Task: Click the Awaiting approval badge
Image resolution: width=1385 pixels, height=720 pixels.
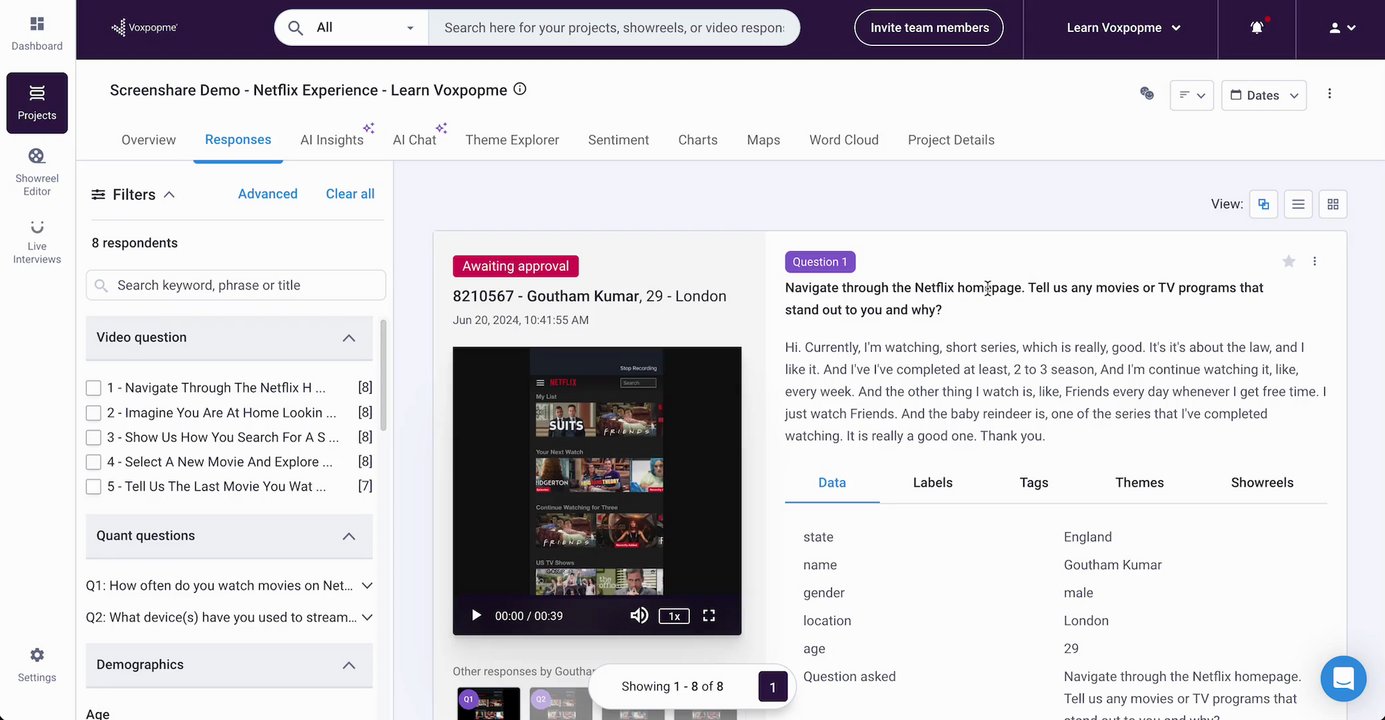Action: [515, 266]
